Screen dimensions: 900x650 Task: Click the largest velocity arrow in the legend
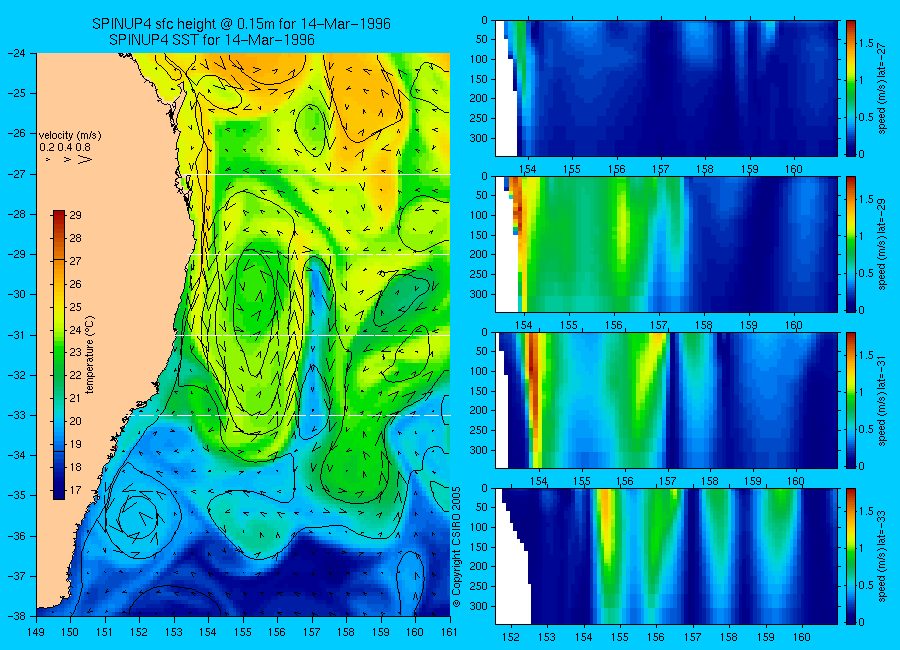coord(85,159)
